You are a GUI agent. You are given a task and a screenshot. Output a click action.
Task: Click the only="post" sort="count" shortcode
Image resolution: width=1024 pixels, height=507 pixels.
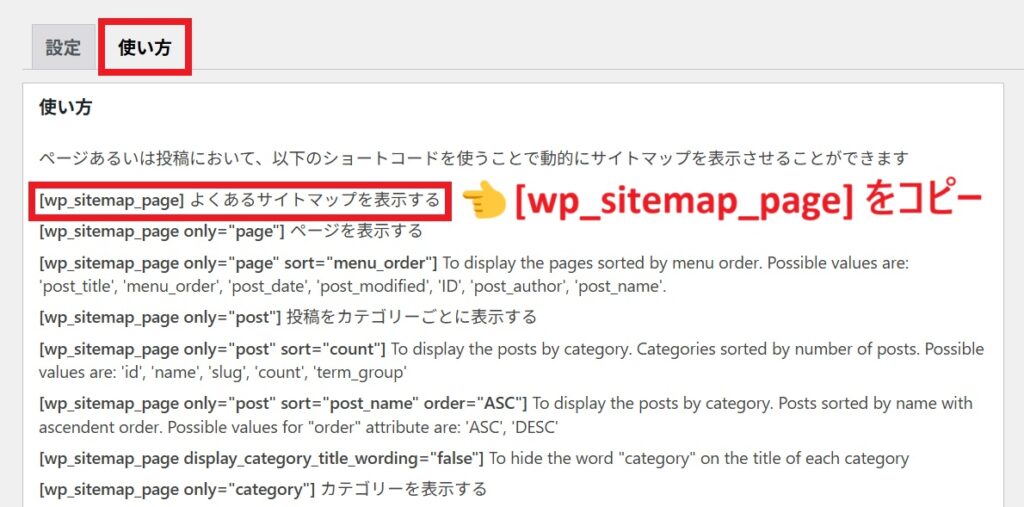click(x=213, y=349)
